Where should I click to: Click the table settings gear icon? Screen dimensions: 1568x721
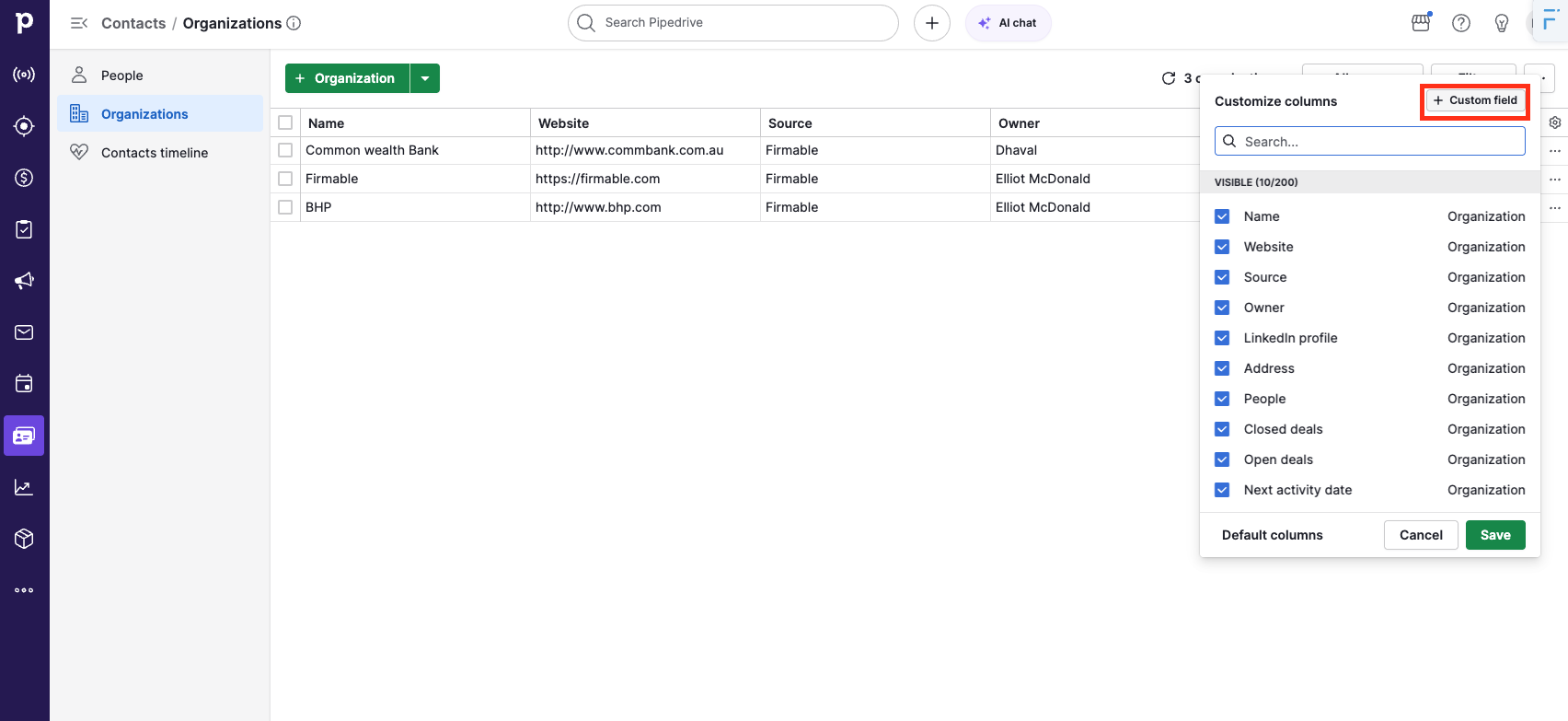click(x=1555, y=122)
